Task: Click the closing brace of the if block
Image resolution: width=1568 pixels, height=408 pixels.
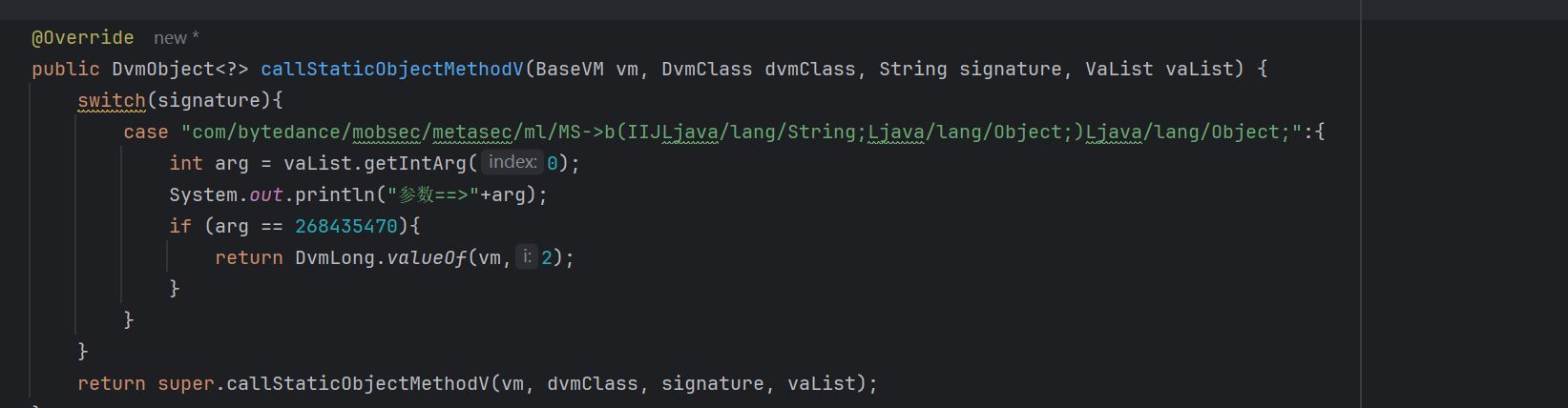Action: [x=175, y=288]
